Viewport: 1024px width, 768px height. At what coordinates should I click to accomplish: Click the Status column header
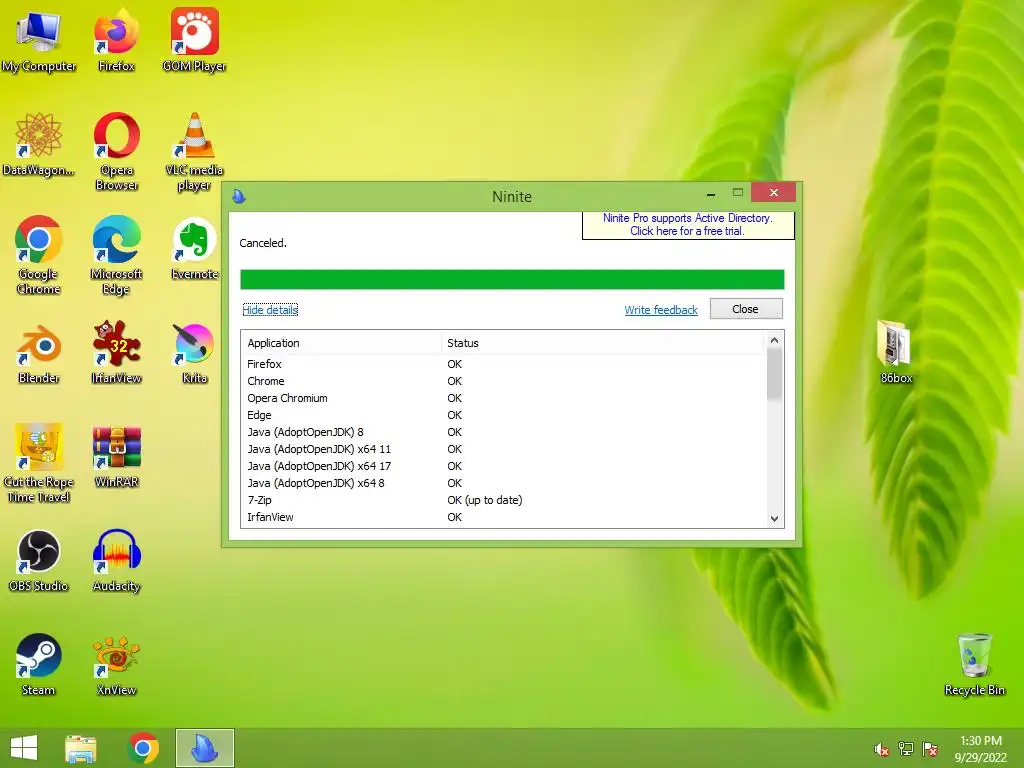point(601,343)
